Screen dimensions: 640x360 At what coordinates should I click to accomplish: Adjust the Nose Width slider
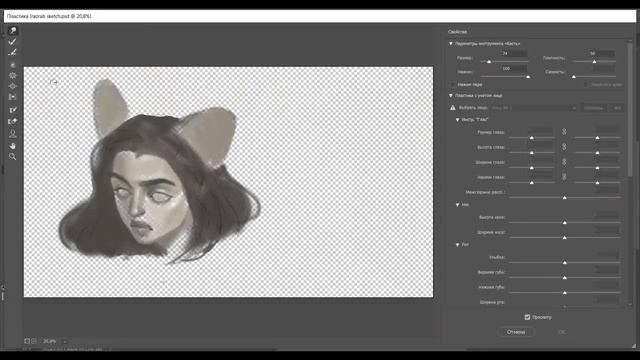coord(565,238)
